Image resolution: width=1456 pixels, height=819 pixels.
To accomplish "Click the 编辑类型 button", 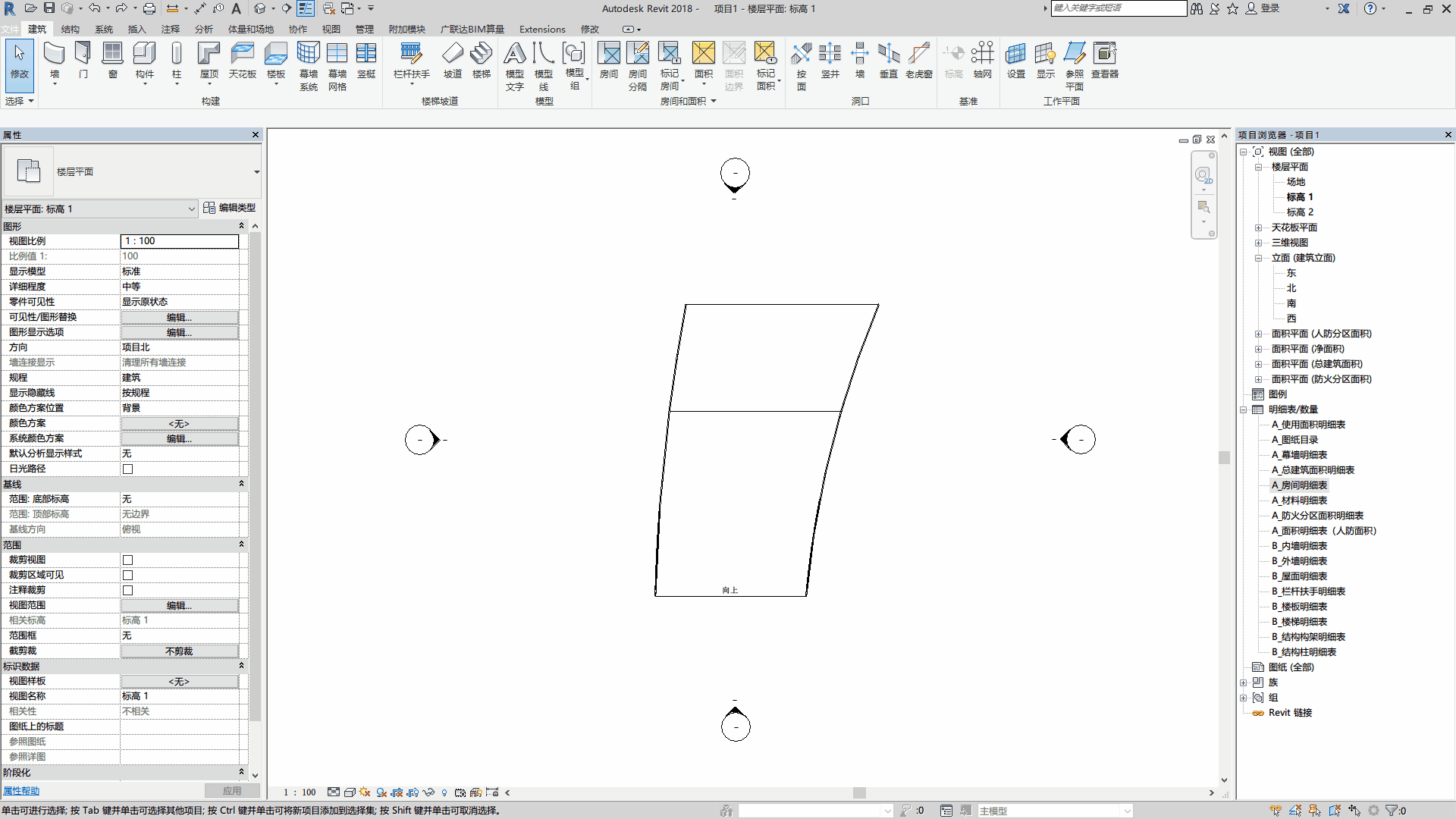I will [230, 208].
